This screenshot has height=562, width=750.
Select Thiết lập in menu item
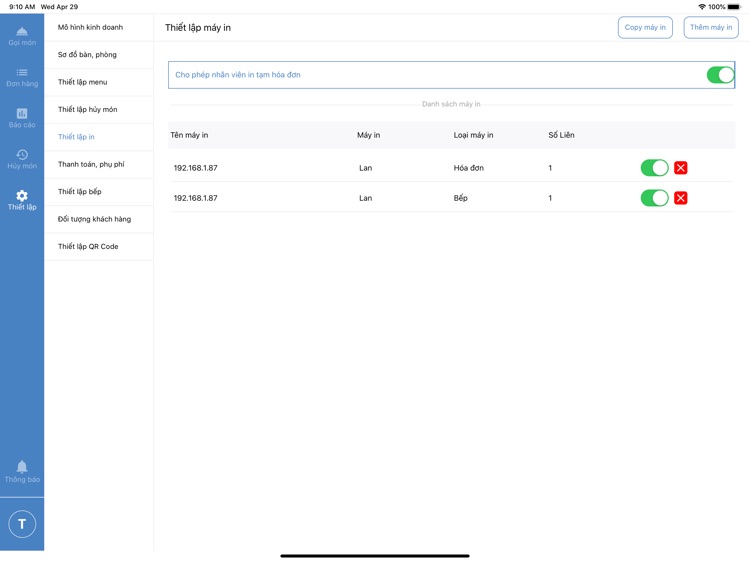tap(99, 137)
